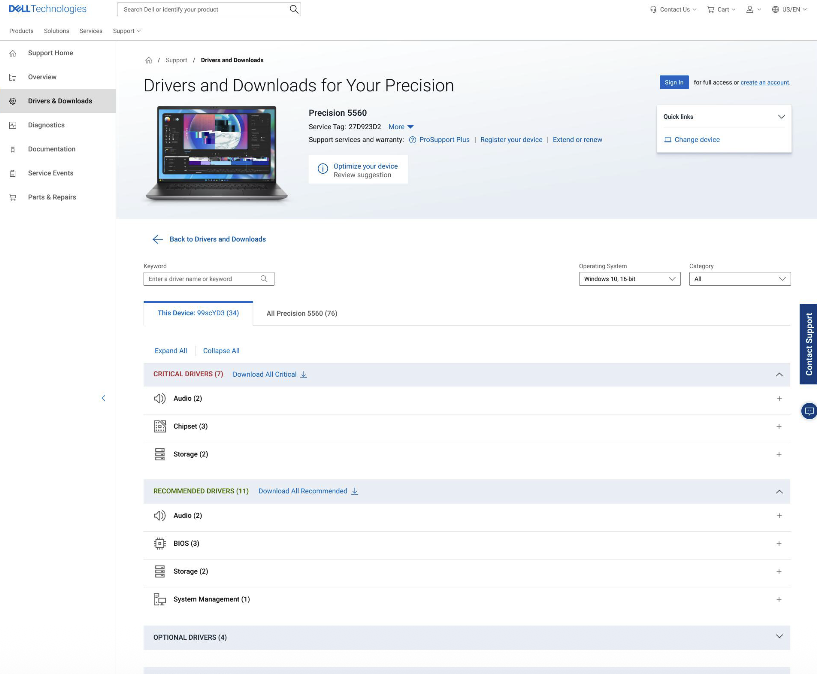Viewport: 817px width, 674px height.
Task: Click the create an account link
Action: tap(765, 82)
